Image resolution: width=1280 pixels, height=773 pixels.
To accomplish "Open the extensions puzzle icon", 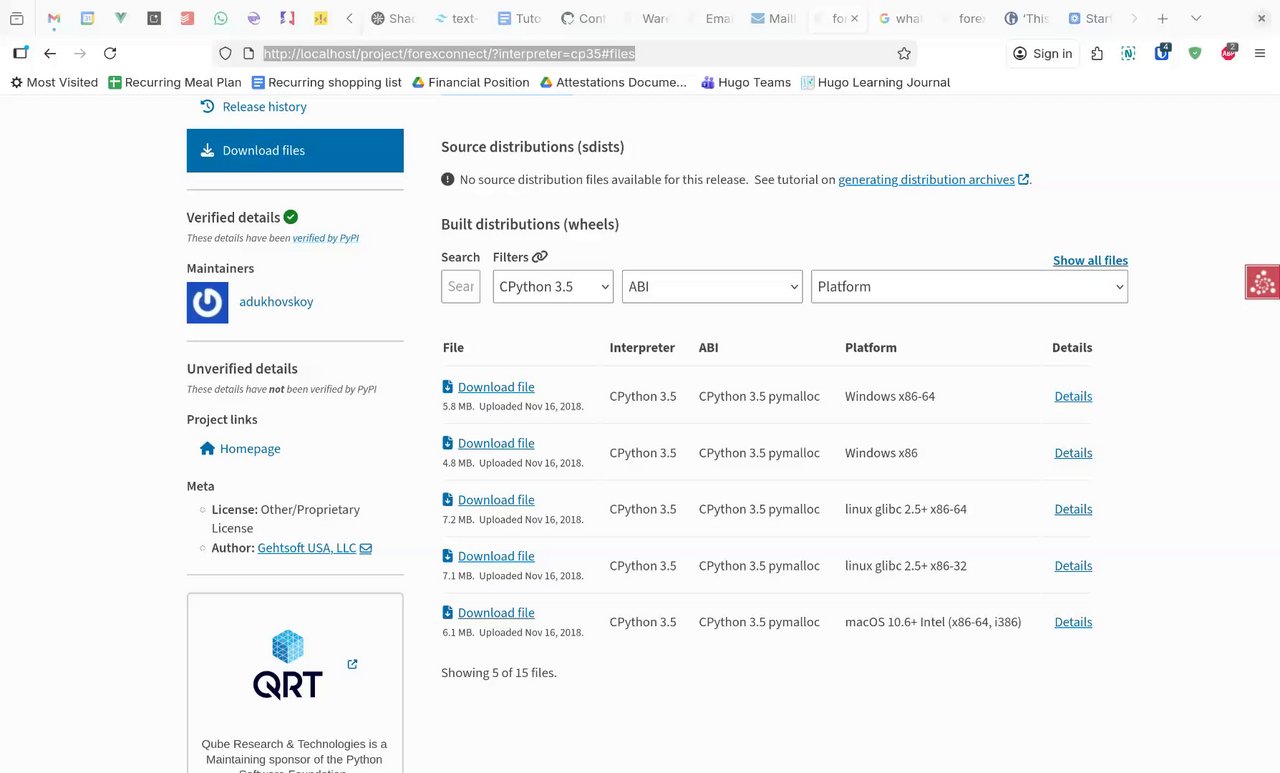I will click(x=1097, y=54).
